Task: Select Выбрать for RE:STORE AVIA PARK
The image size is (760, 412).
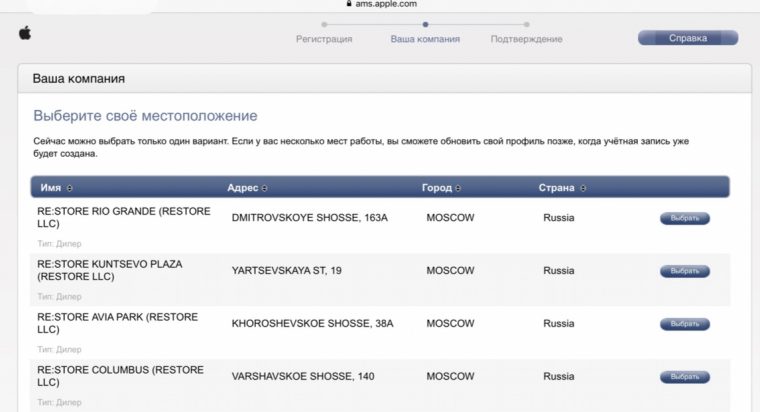Action: coord(685,324)
